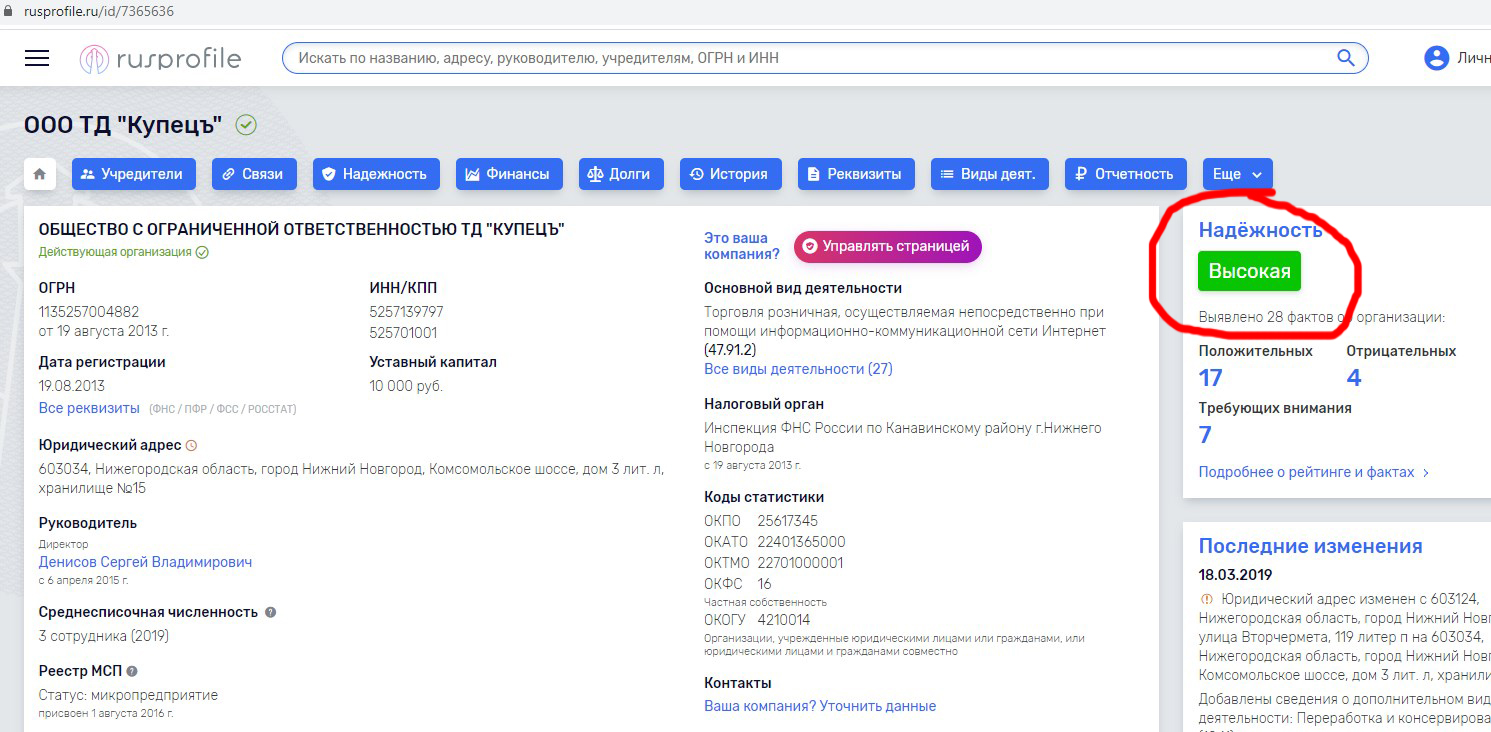Click the activity code (47.91.2)
Viewport: 1491px width, 732px height.
pos(730,350)
